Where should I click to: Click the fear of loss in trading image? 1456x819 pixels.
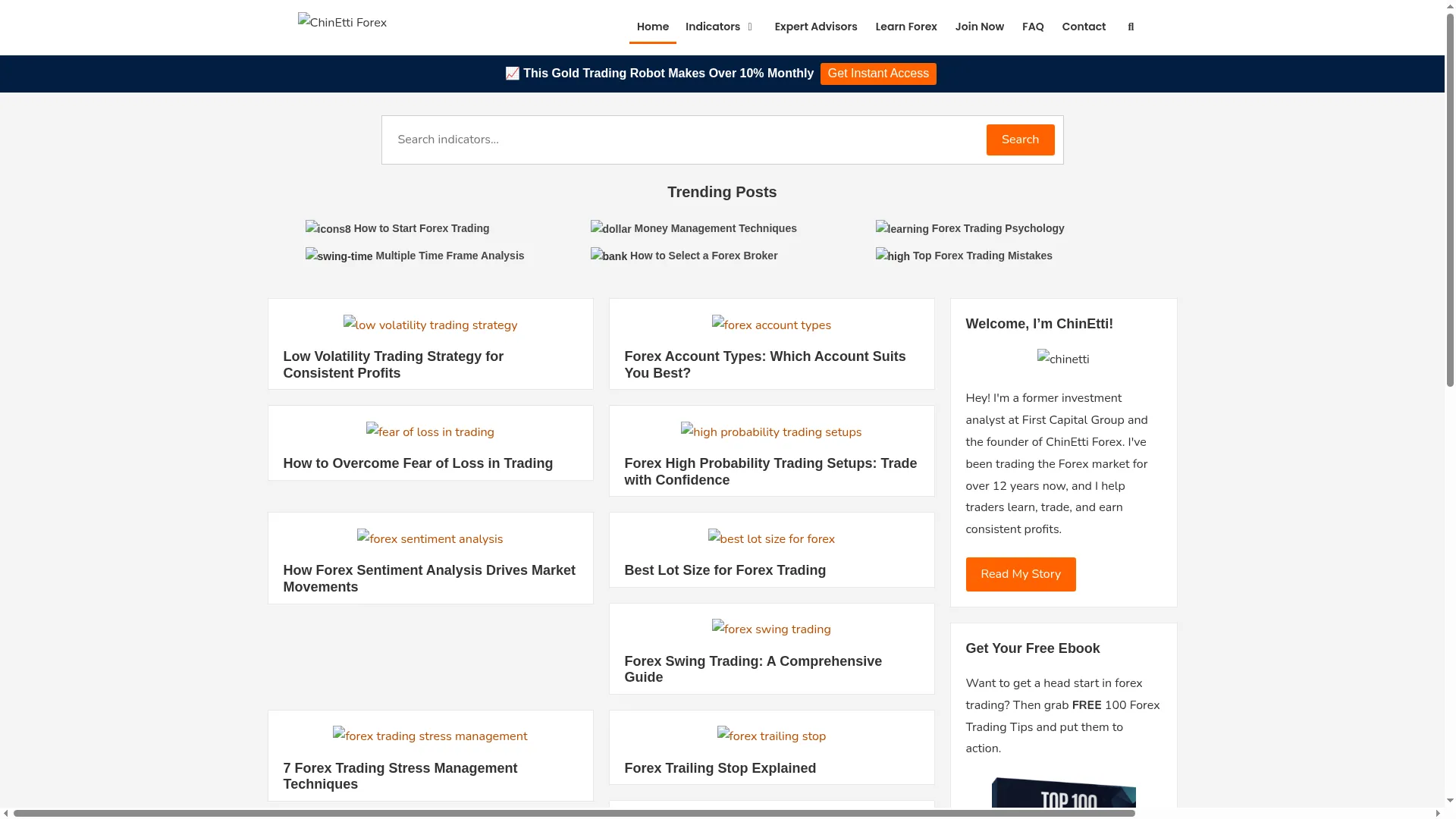[430, 431]
